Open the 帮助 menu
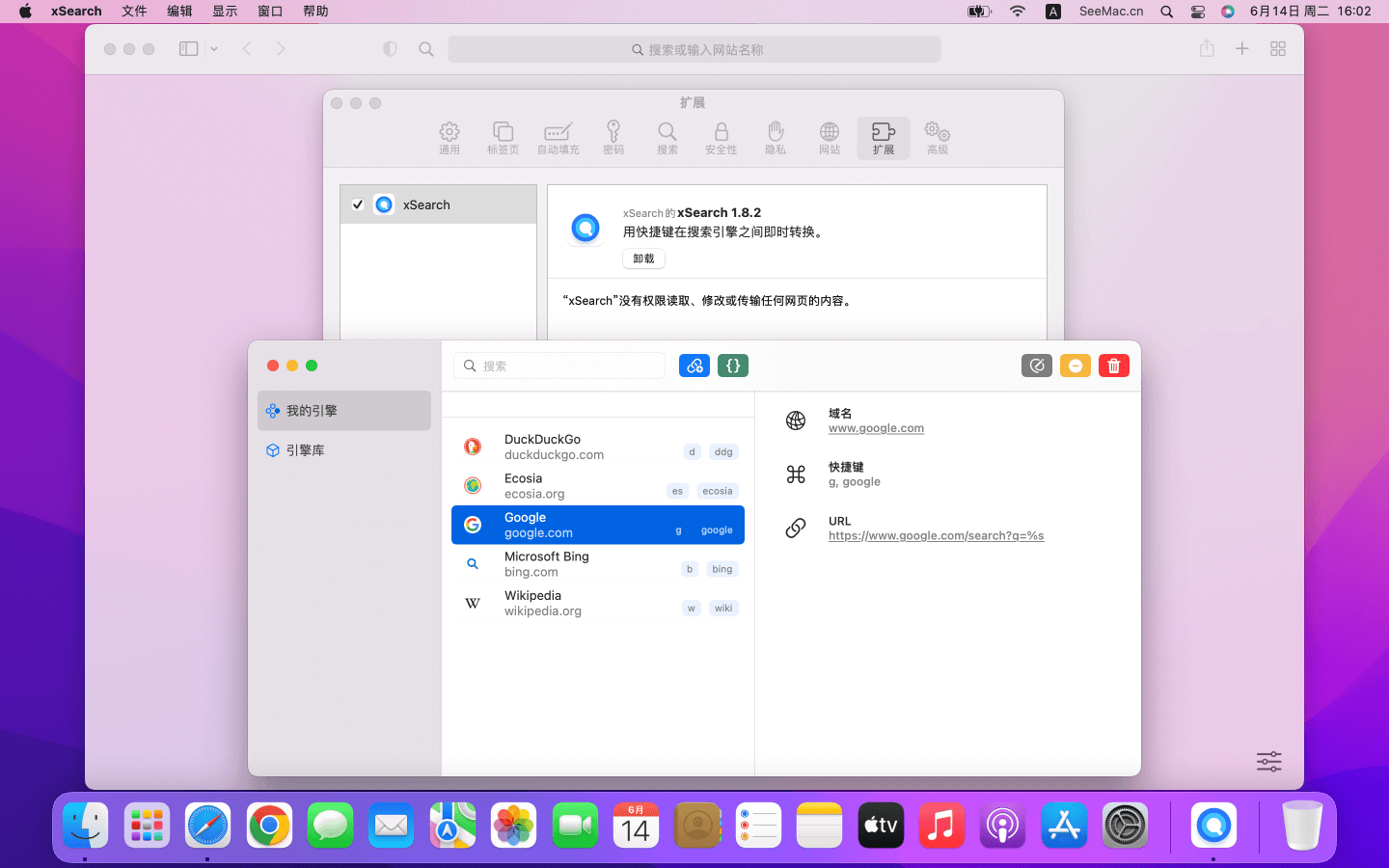The height and width of the screenshot is (868, 1389). click(315, 12)
